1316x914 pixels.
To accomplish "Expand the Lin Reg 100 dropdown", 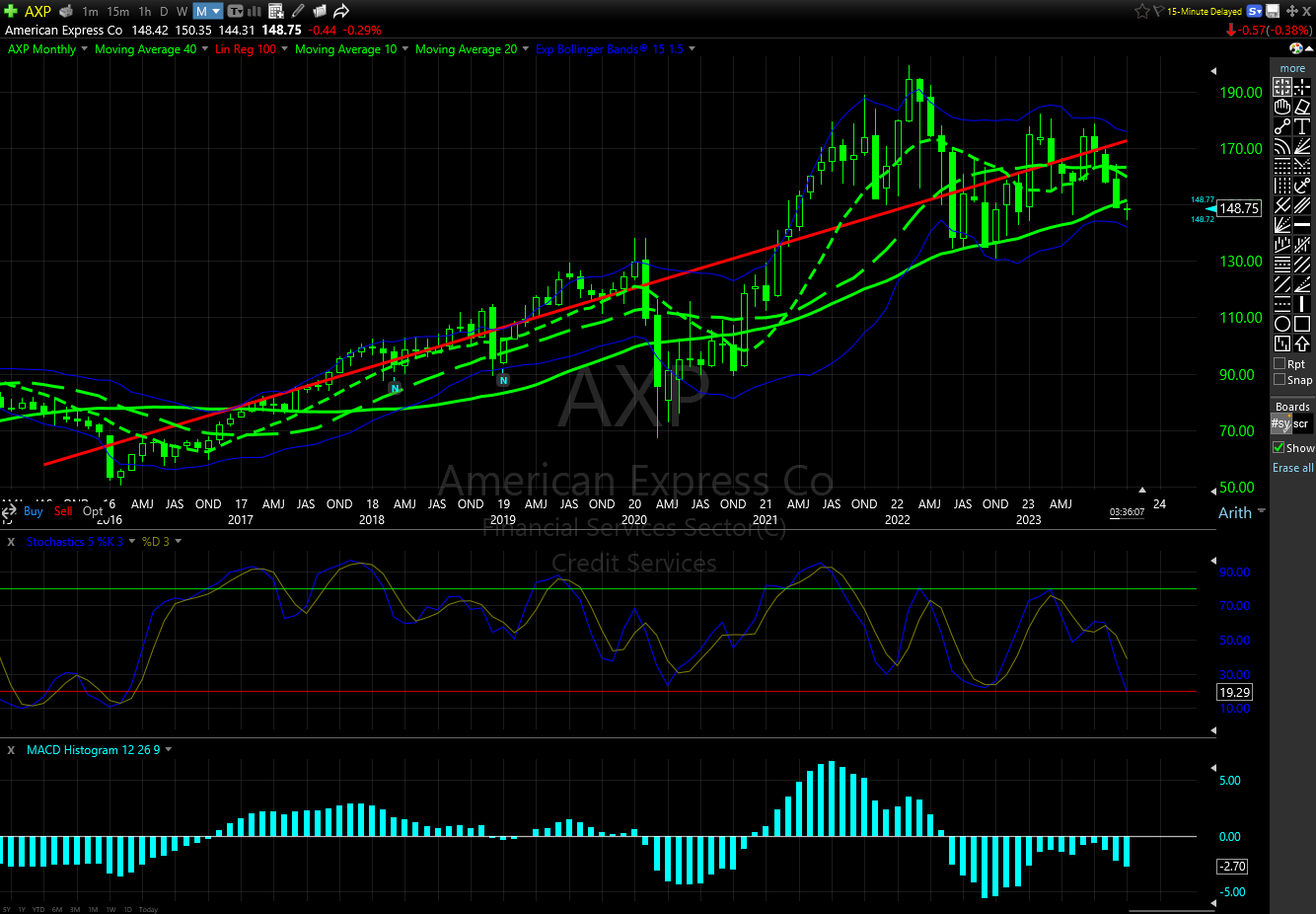I will (284, 48).
